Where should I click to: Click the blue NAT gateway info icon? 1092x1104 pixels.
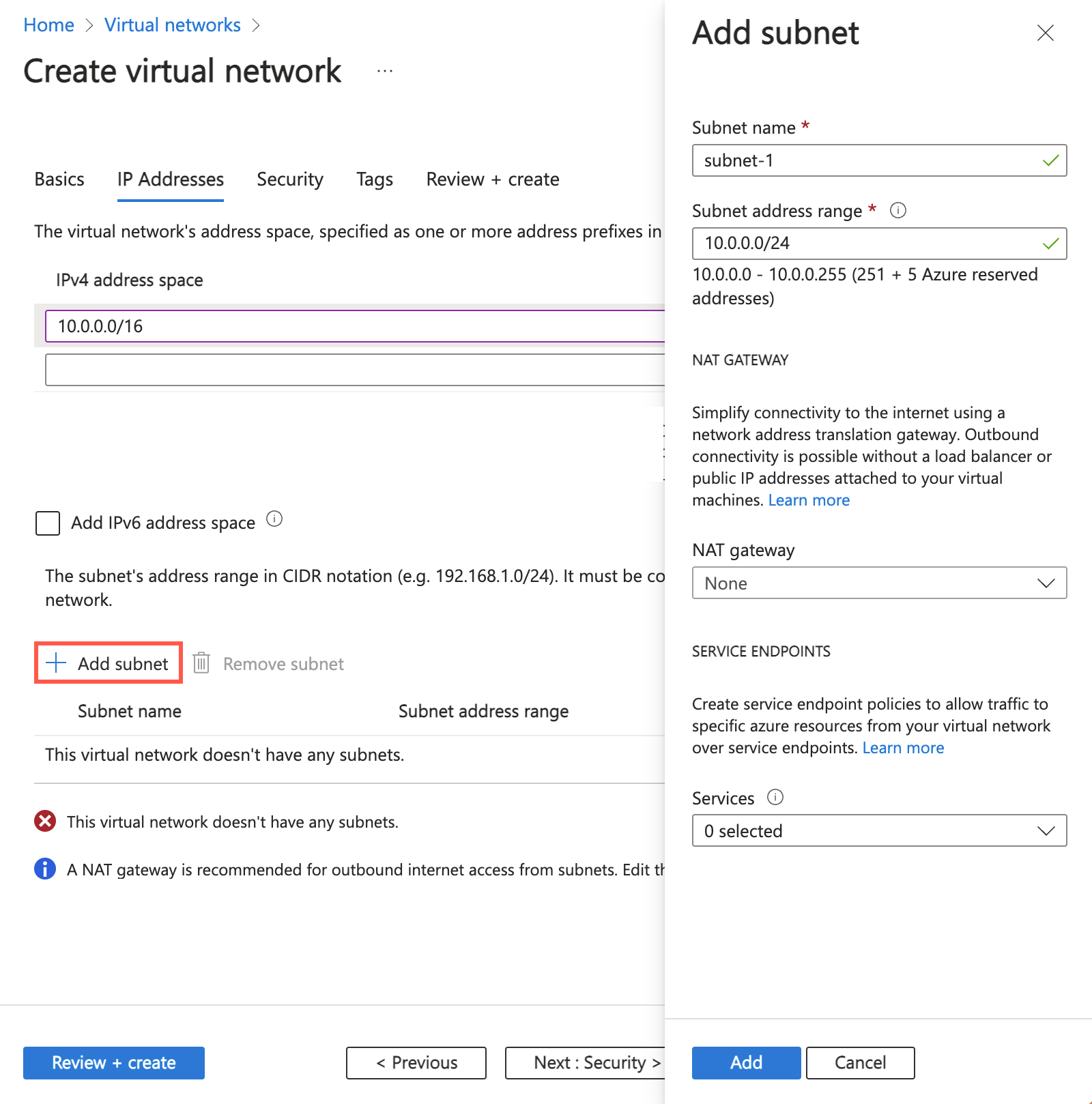click(45, 869)
